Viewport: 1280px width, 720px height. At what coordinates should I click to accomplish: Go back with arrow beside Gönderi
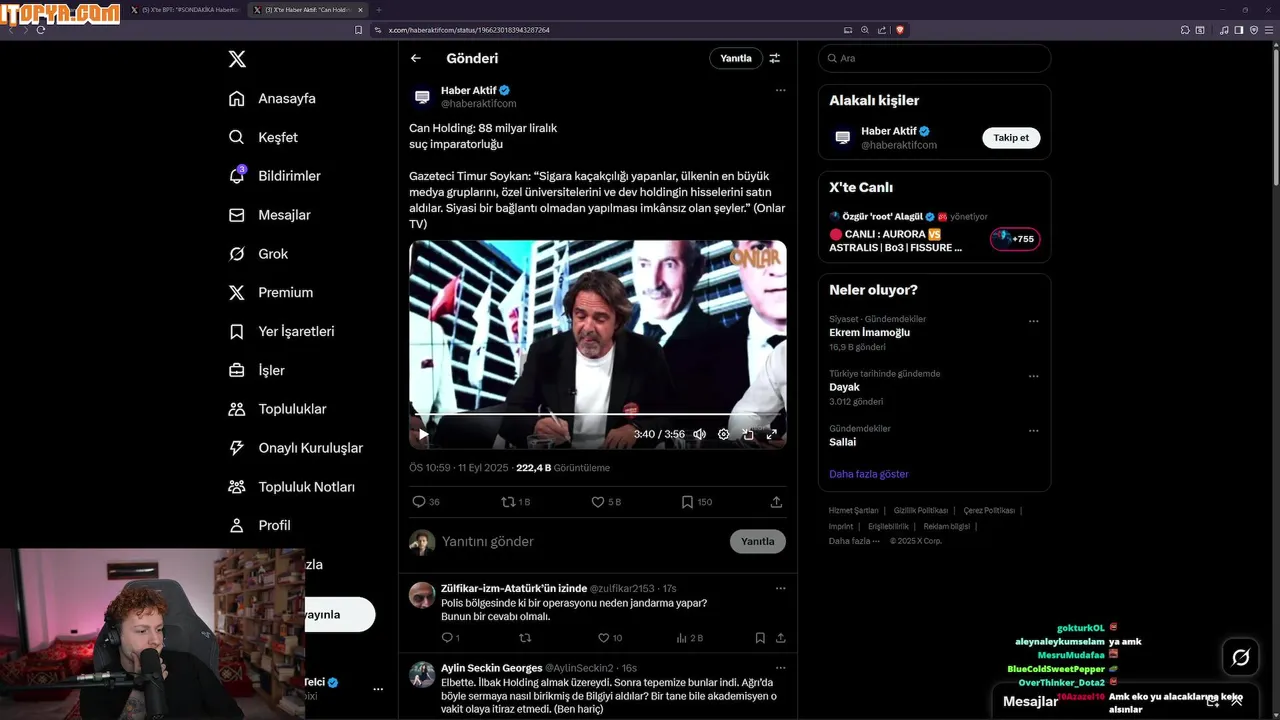point(416,58)
